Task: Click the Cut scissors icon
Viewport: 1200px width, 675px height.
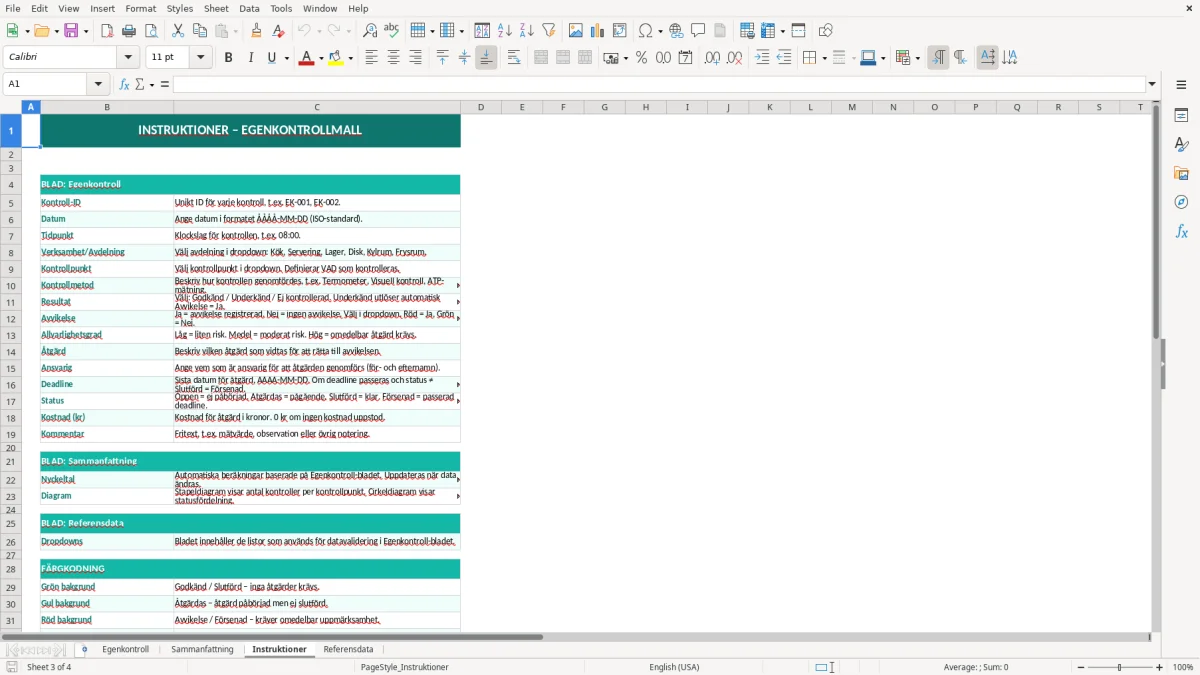Action: [178, 31]
